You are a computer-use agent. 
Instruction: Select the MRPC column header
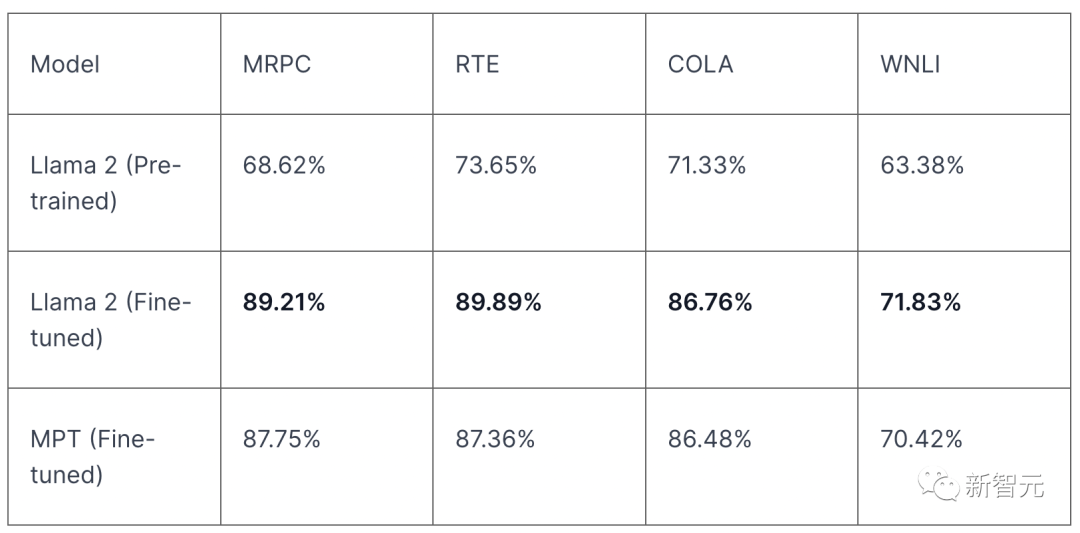[x=277, y=64]
